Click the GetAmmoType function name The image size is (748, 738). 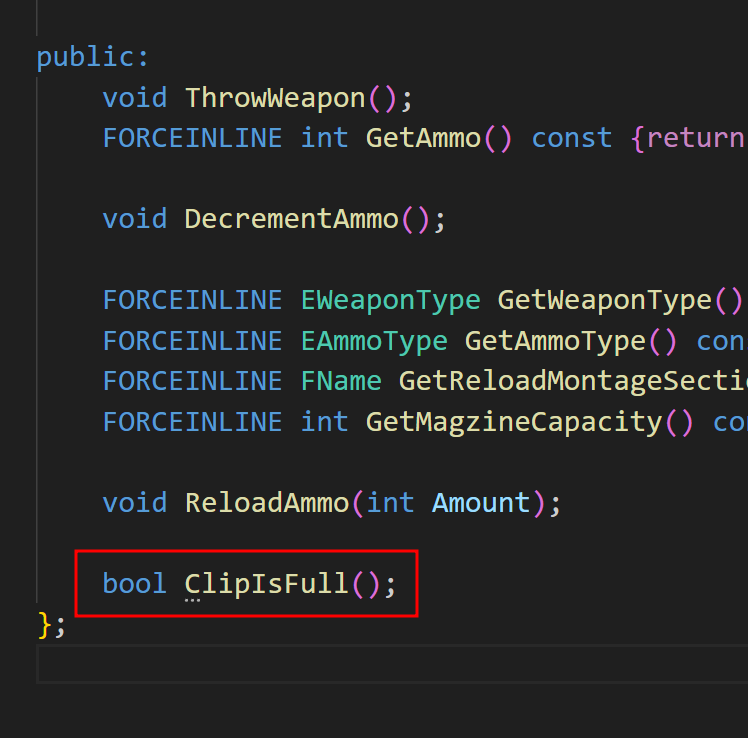(555, 342)
